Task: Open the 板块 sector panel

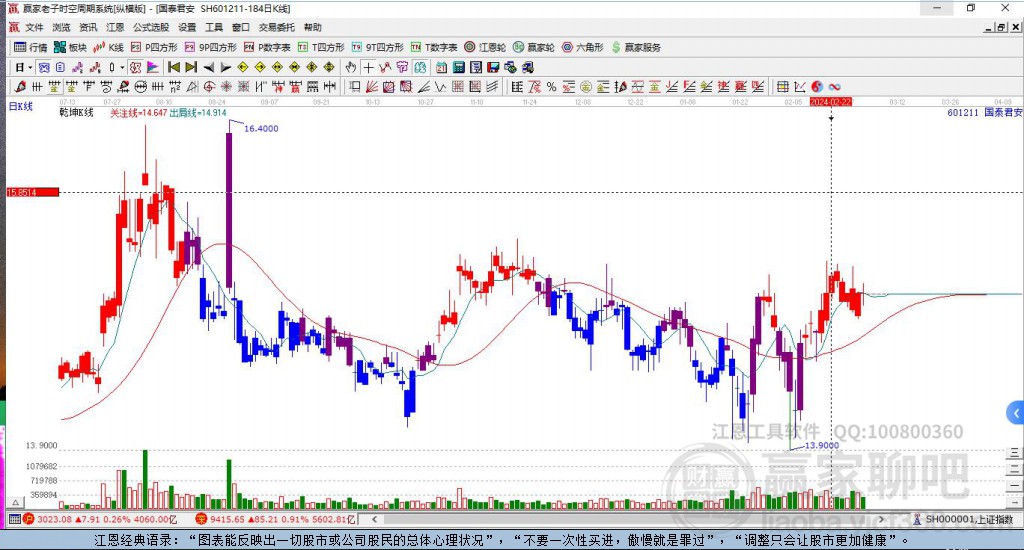Action: (71, 47)
